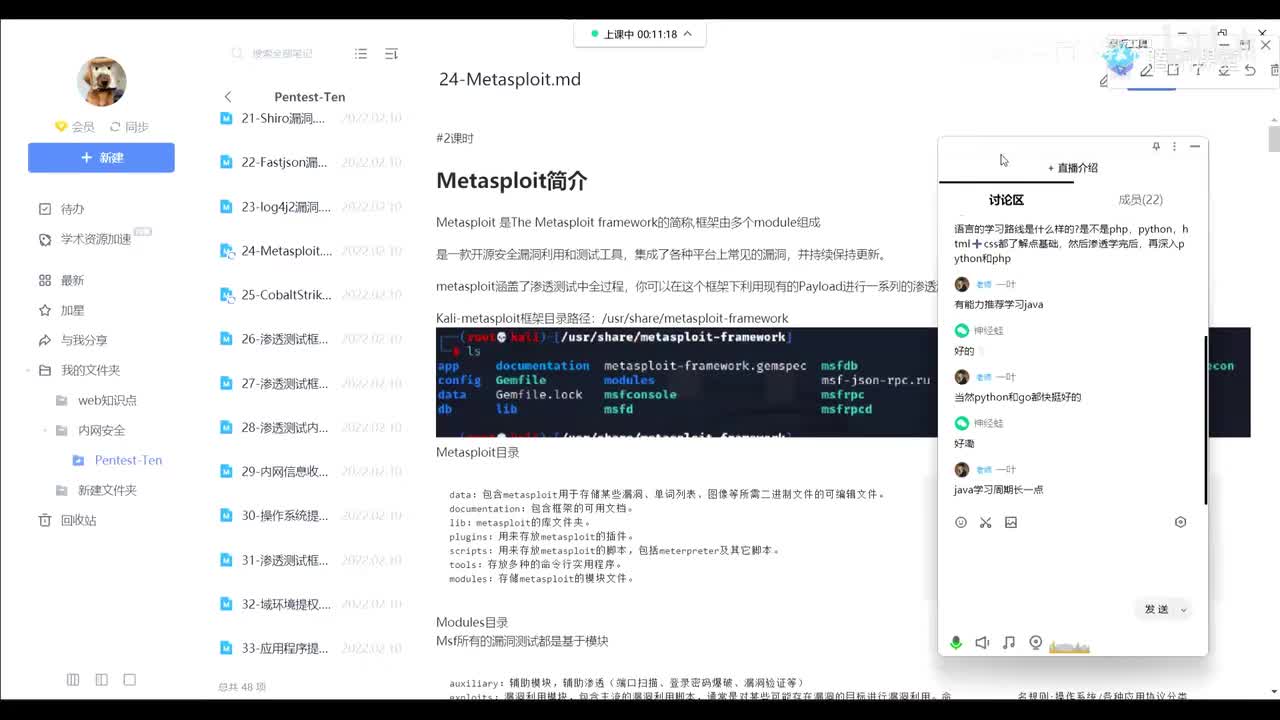Screen dimensions: 1280x720
Task: Click the blue 新建 button
Action: coord(101,157)
